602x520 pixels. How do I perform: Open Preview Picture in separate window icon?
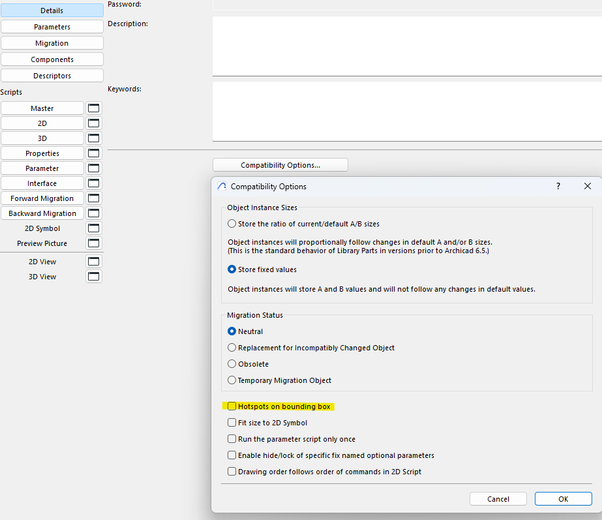(93, 243)
